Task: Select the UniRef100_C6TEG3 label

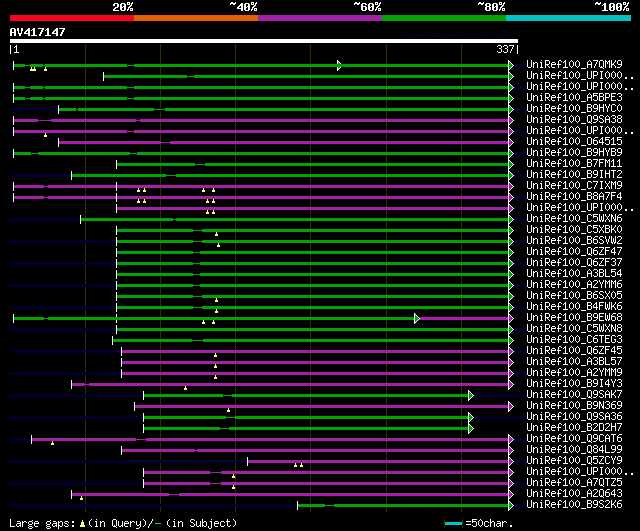Action: (x=574, y=340)
